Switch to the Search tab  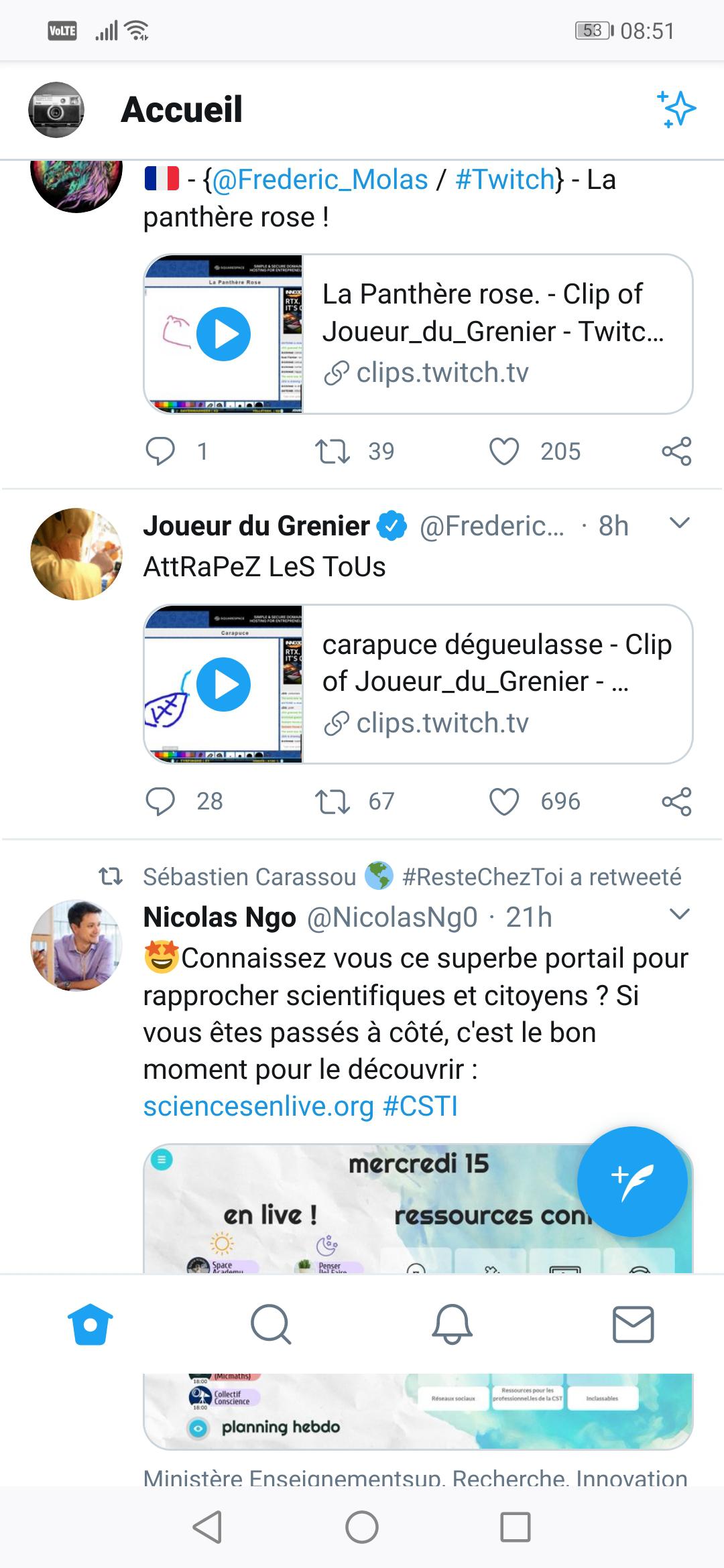[x=271, y=1324]
